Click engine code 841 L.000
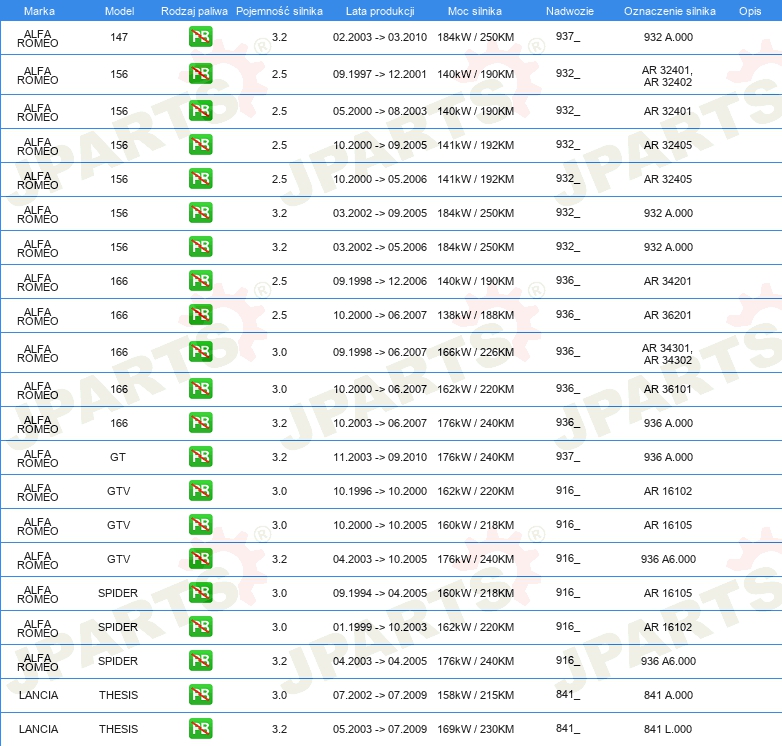Screen dimensions: 782x746 pyautogui.click(x=668, y=729)
